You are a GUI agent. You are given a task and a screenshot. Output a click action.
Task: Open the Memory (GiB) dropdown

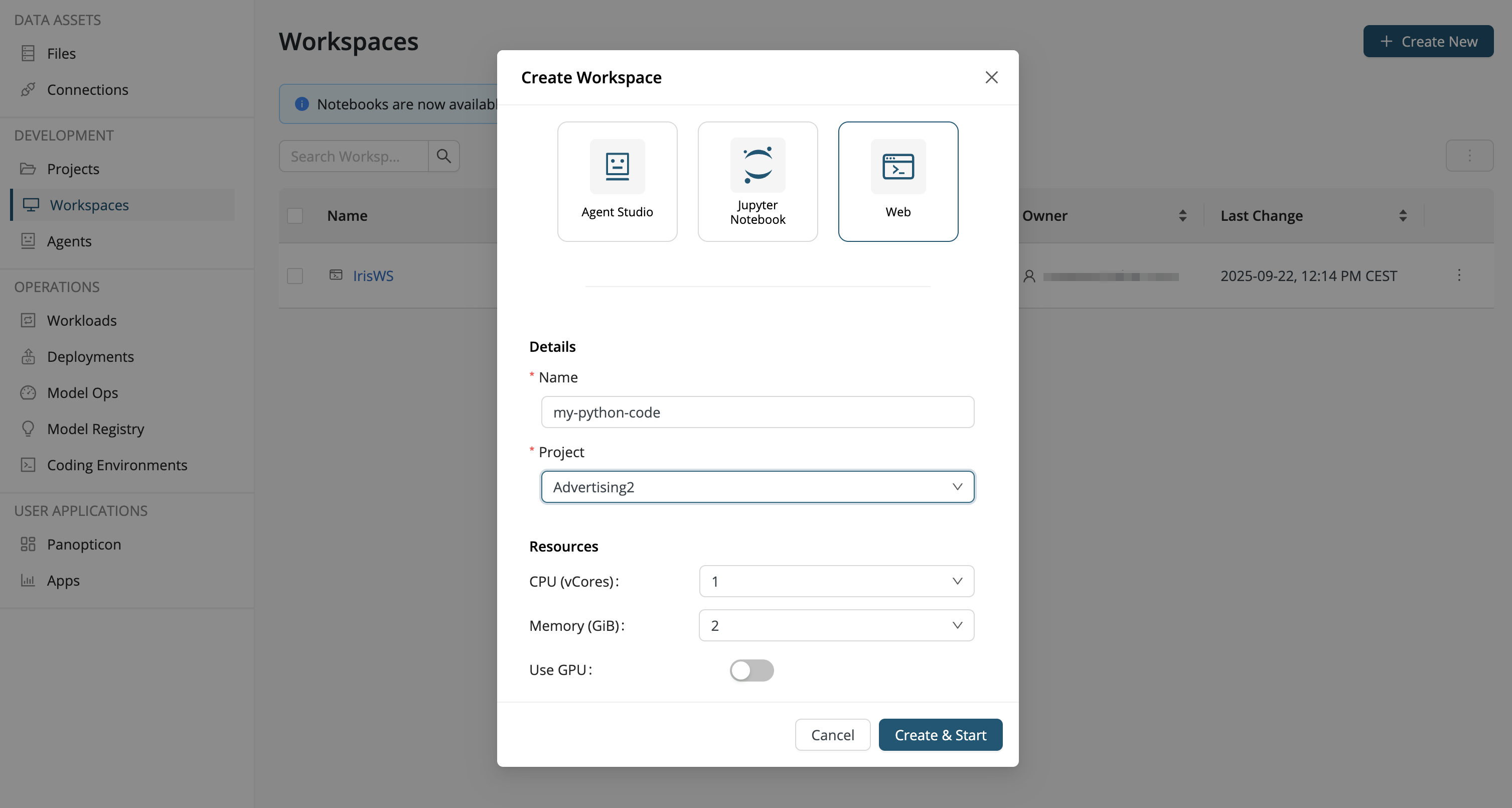pyautogui.click(x=836, y=625)
